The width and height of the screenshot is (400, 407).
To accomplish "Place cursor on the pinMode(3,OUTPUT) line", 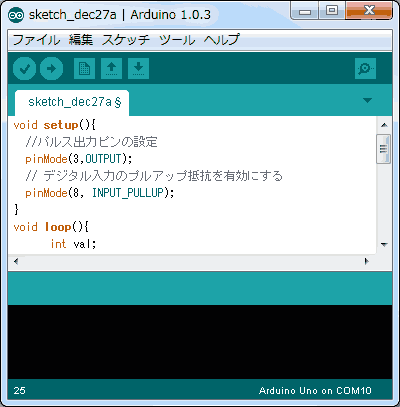I will 79,159.
